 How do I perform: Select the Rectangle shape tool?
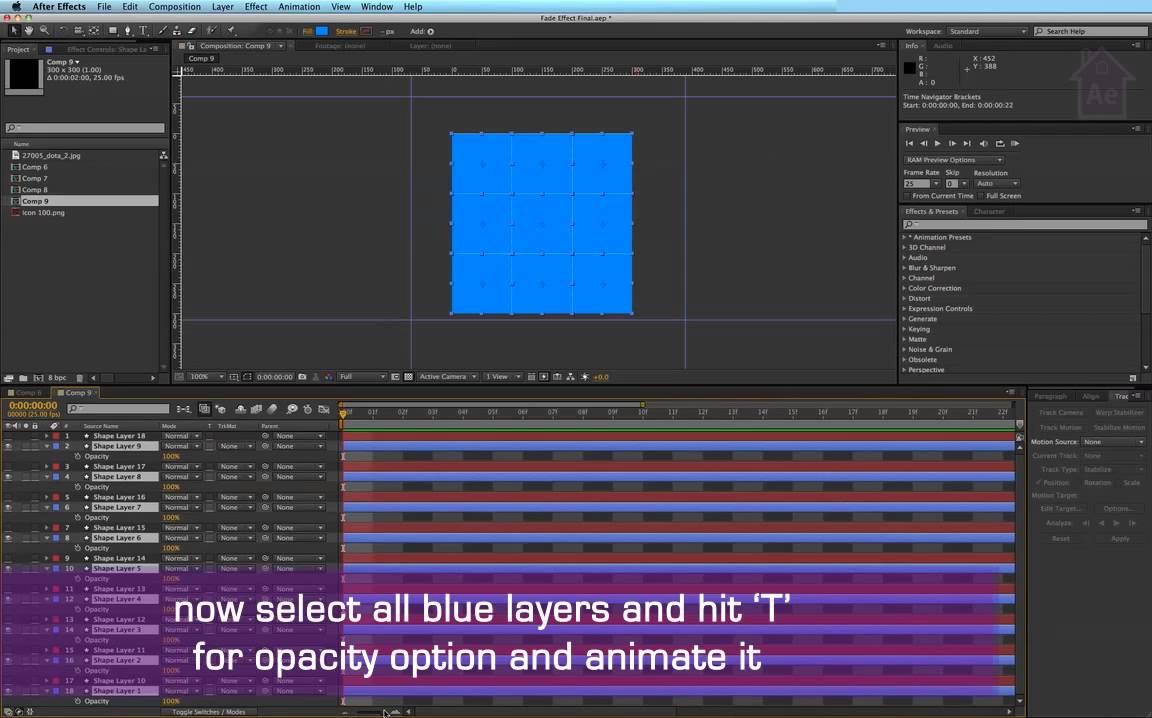(113, 31)
